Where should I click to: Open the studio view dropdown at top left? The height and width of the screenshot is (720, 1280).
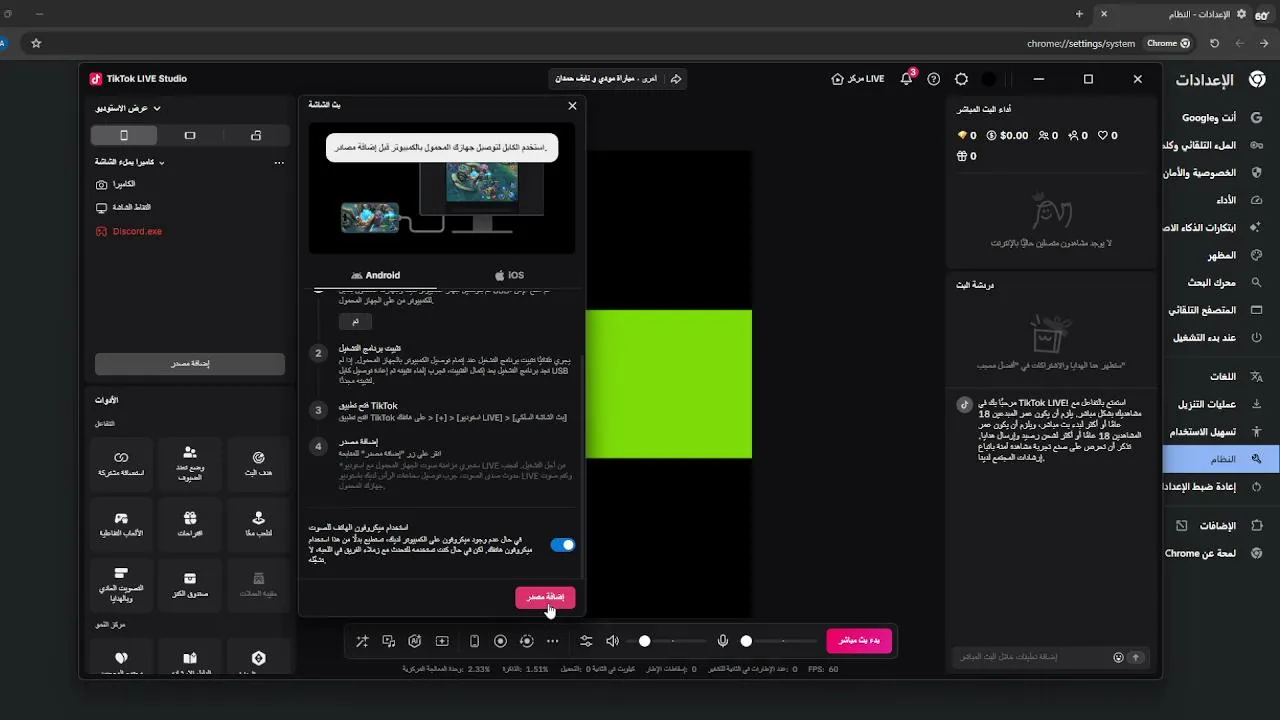[x=129, y=108]
